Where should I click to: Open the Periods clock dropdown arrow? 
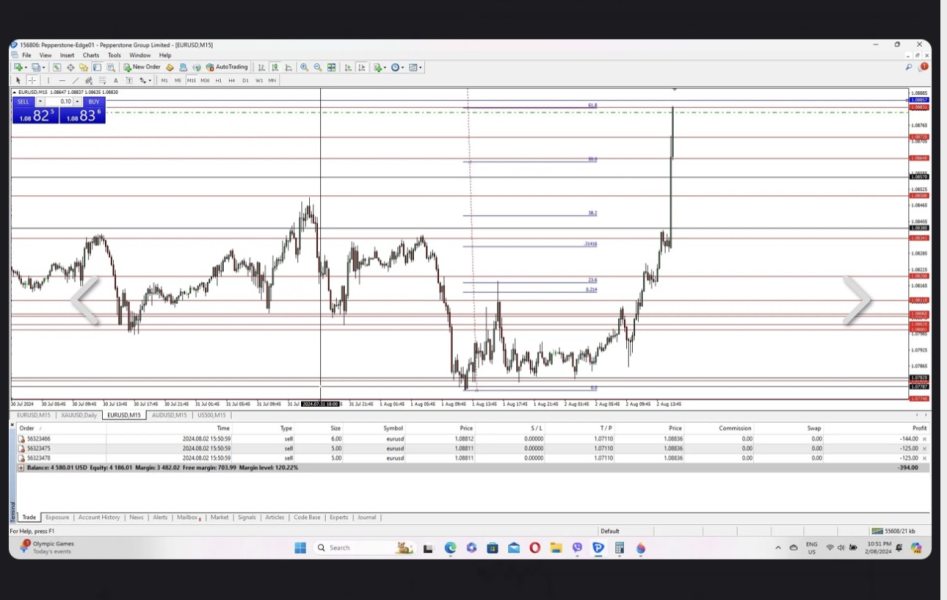[403, 68]
